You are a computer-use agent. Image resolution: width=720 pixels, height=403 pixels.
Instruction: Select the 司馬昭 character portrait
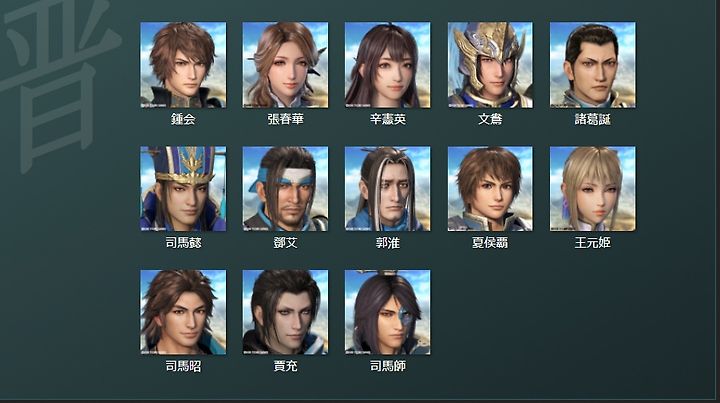click(183, 312)
